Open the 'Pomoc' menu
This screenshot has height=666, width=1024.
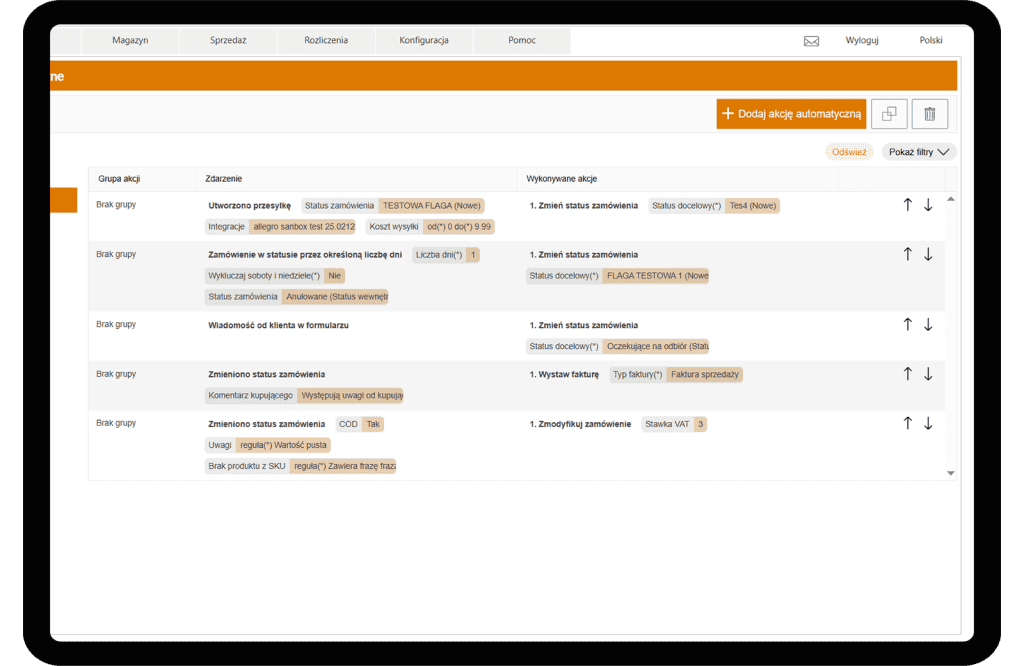click(521, 41)
